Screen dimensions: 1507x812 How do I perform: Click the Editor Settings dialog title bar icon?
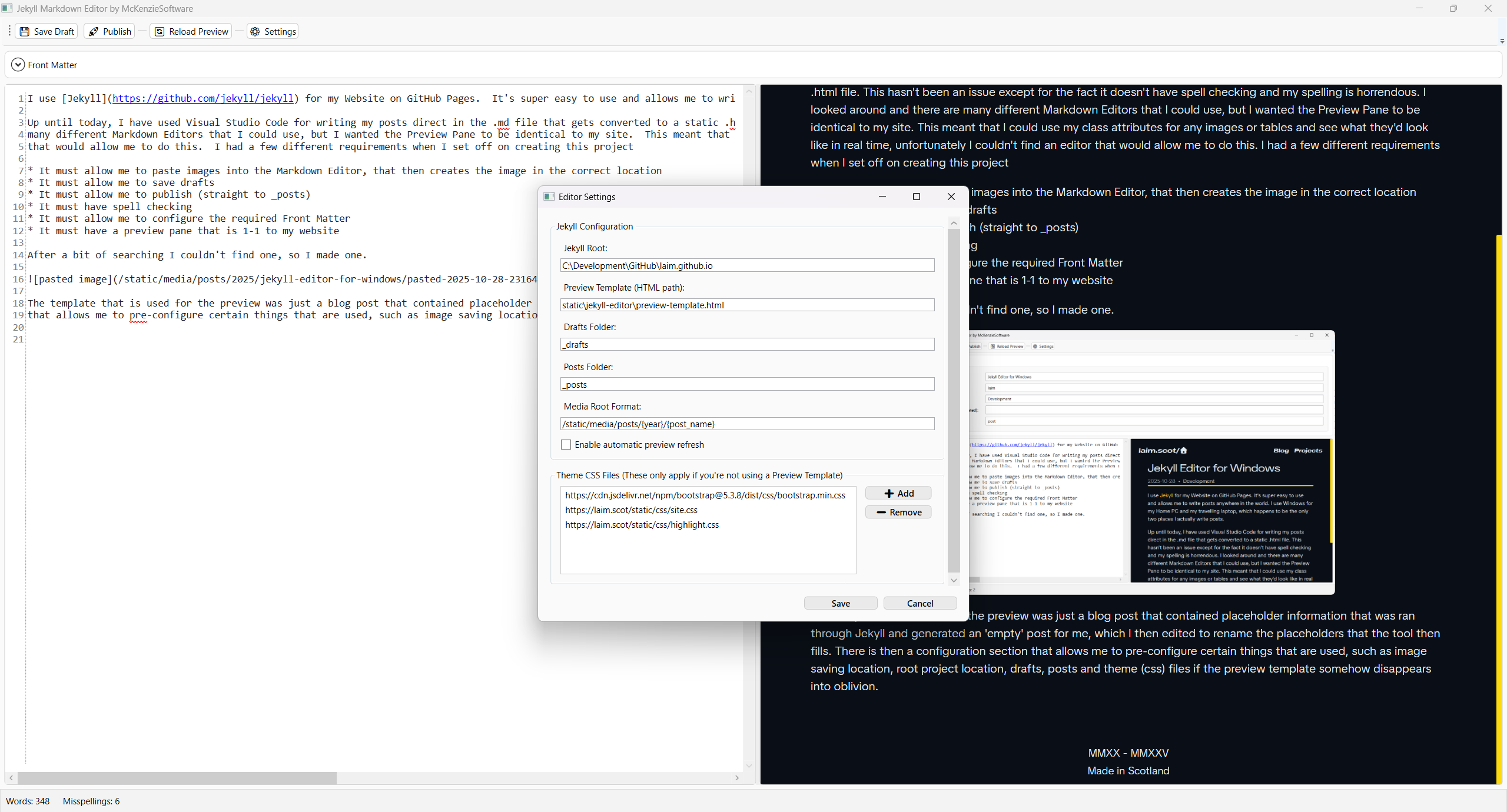pyautogui.click(x=549, y=197)
